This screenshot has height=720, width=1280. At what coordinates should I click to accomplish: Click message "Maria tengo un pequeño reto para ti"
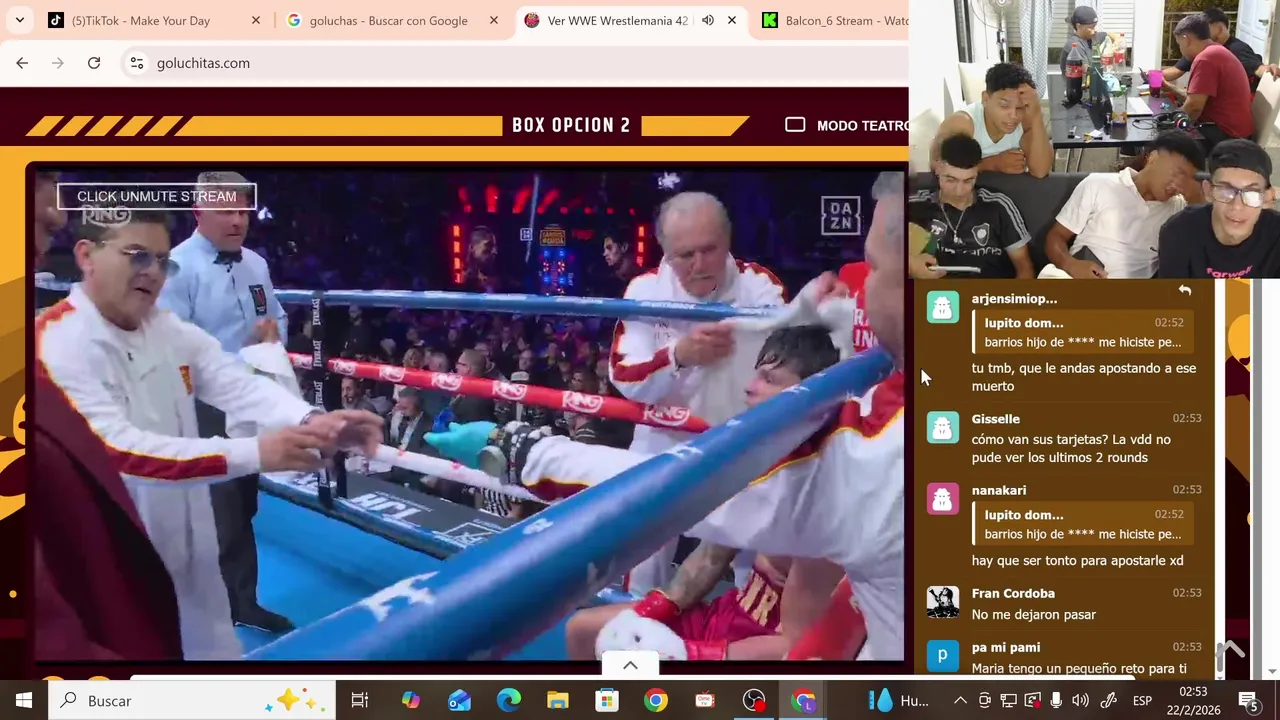[1079, 668]
